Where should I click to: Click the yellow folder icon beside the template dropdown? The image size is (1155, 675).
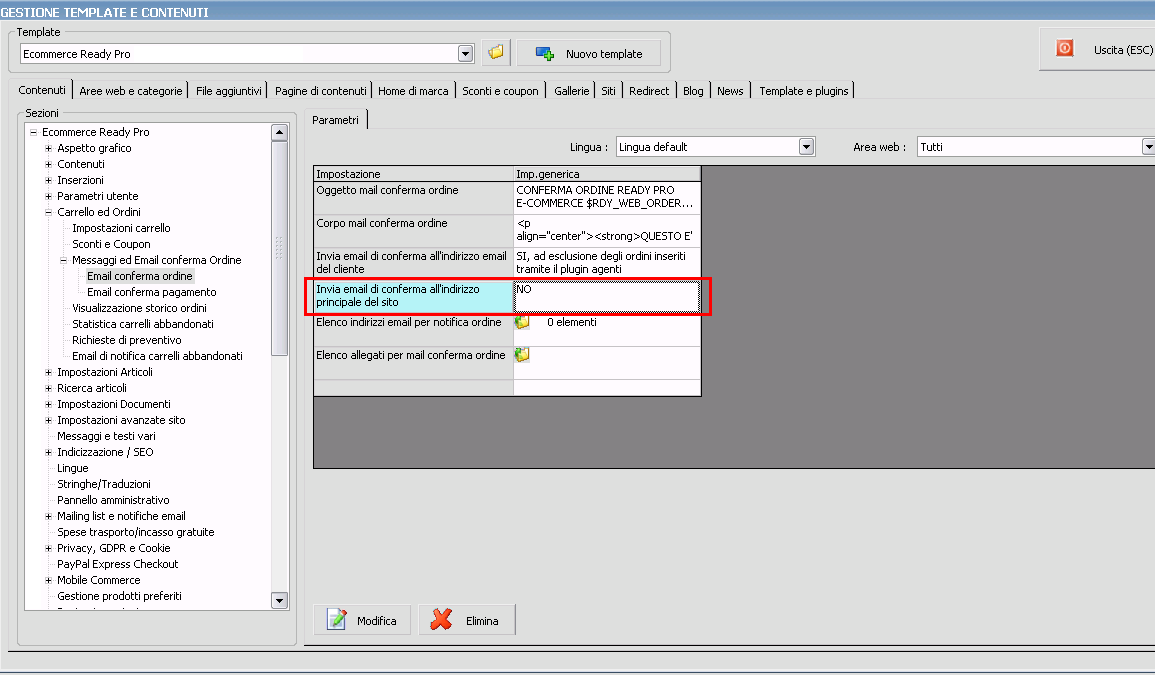496,52
